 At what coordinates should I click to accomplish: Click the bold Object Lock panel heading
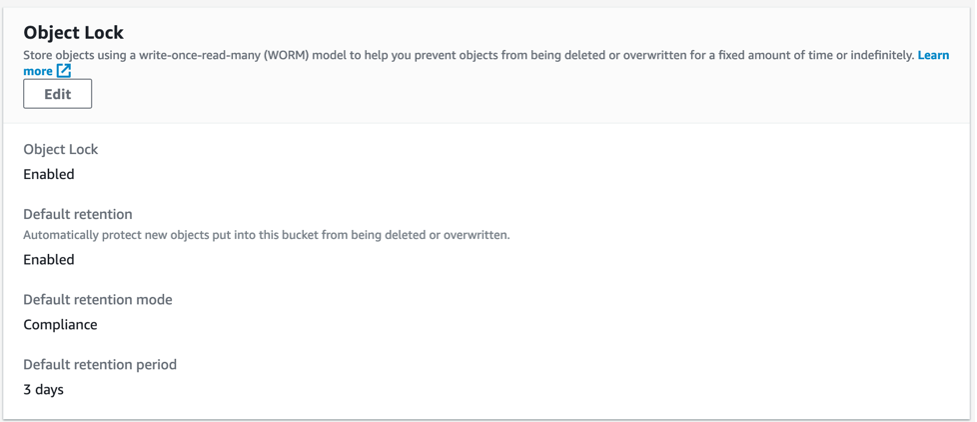(x=73, y=32)
